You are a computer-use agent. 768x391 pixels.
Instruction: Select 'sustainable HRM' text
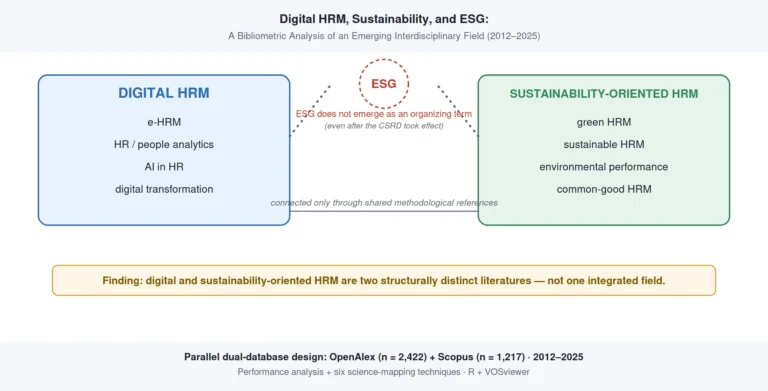[x=604, y=145]
